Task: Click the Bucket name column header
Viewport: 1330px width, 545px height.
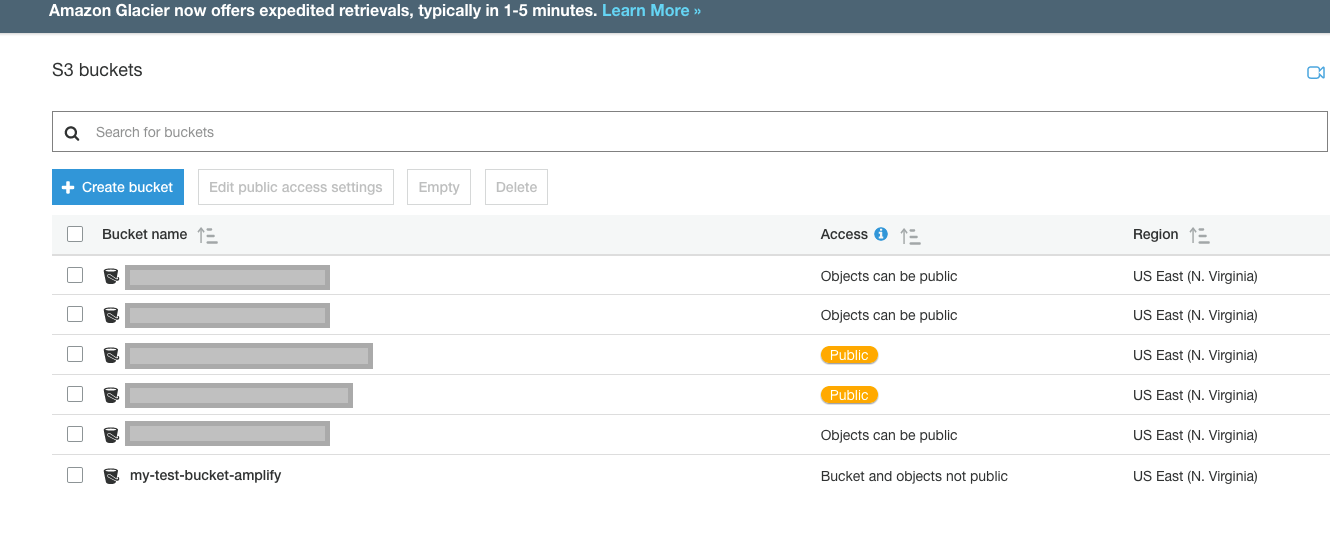Action: coord(144,234)
